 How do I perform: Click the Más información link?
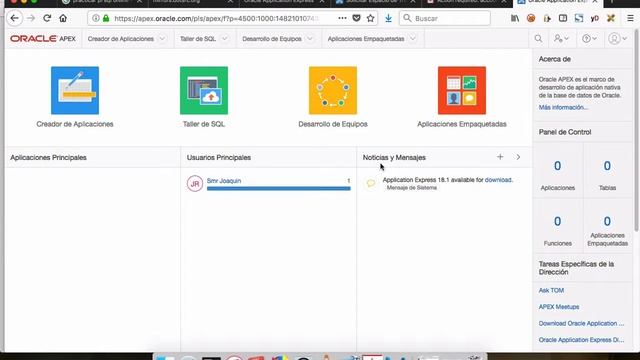coord(563,107)
